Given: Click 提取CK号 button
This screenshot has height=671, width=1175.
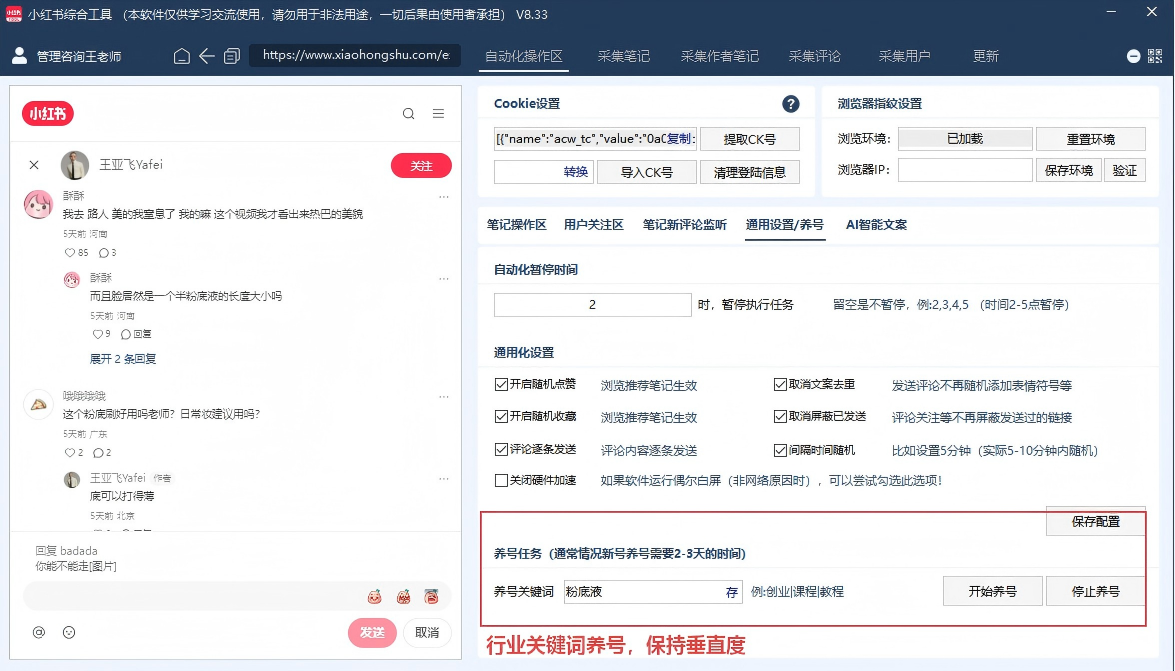Looking at the screenshot, I should (x=749, y=139).
